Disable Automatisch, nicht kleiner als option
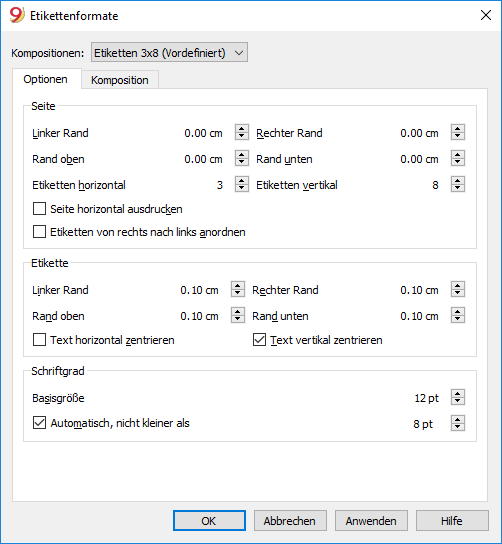Screen dimensions: 502x544 point(39,423)
